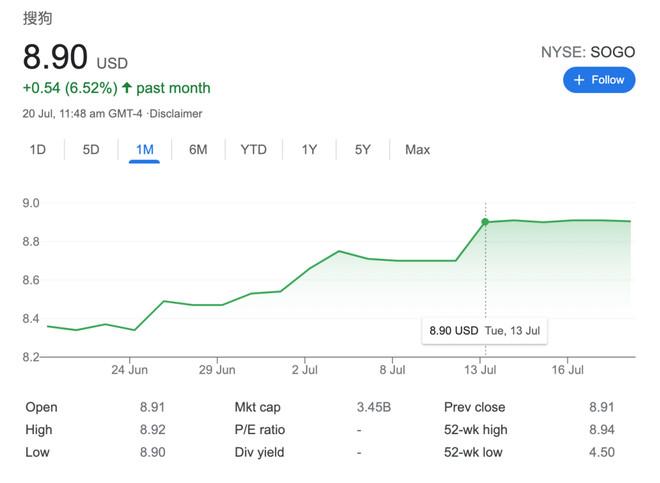Click the Open value 8.91
This screenshot has height=483, width=660.
click(152, 407)
